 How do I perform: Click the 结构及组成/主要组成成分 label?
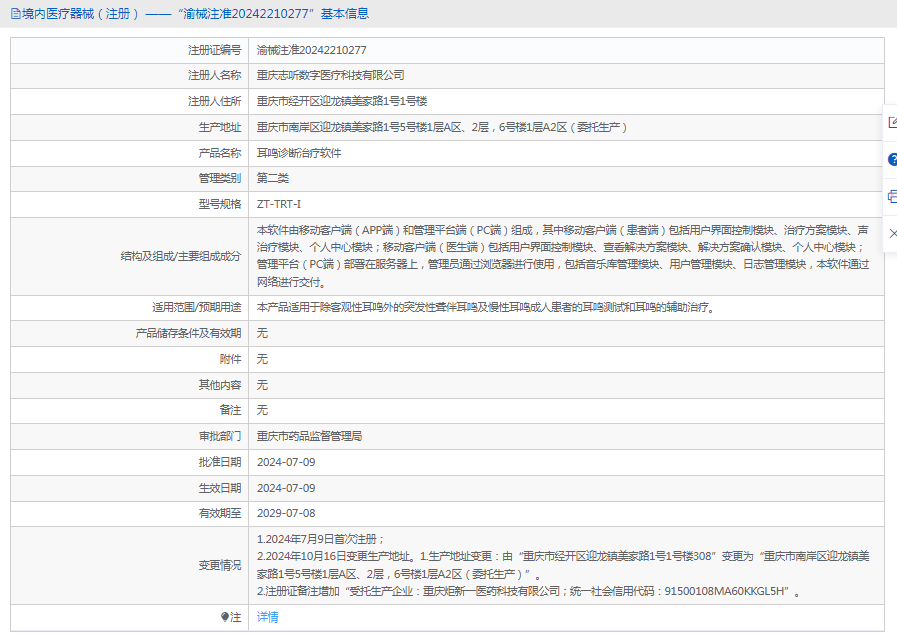[x=181, y=256]
